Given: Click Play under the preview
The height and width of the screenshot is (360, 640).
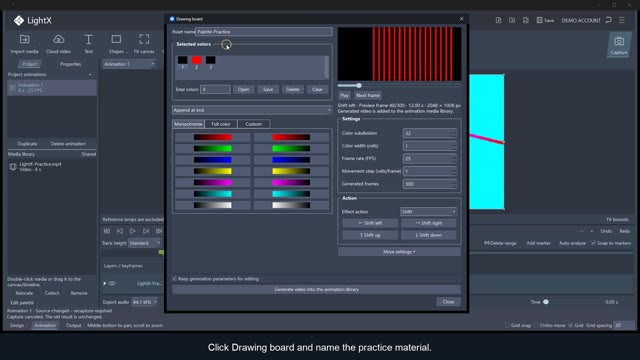Looking at the screenshot, I should [344, 96].
